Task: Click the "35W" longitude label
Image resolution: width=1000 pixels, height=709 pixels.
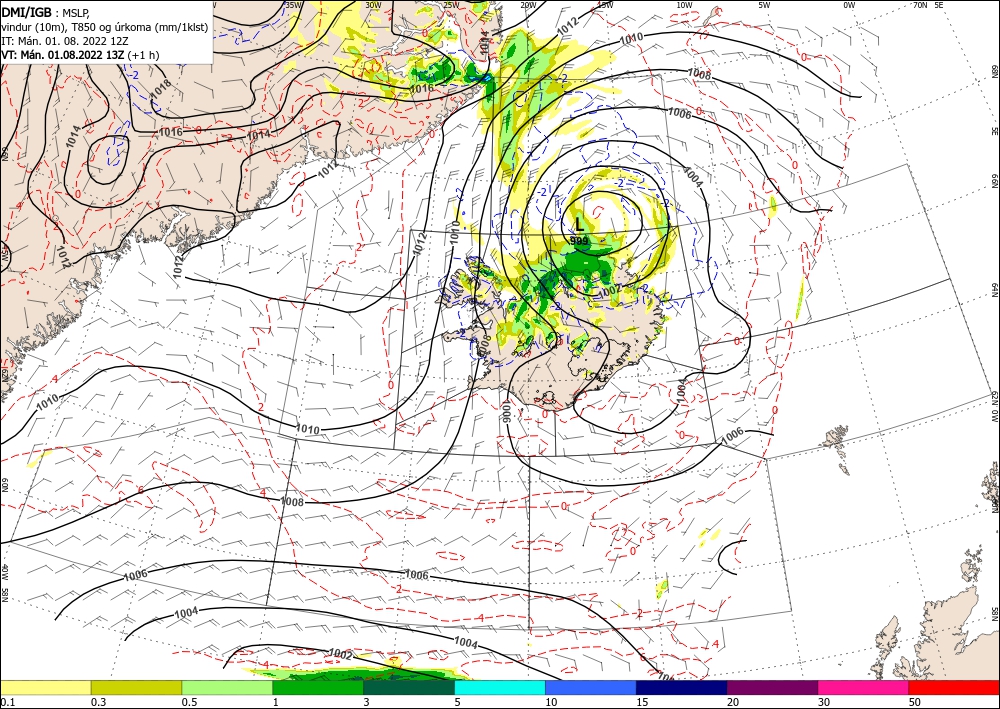Action: (293, 5)
